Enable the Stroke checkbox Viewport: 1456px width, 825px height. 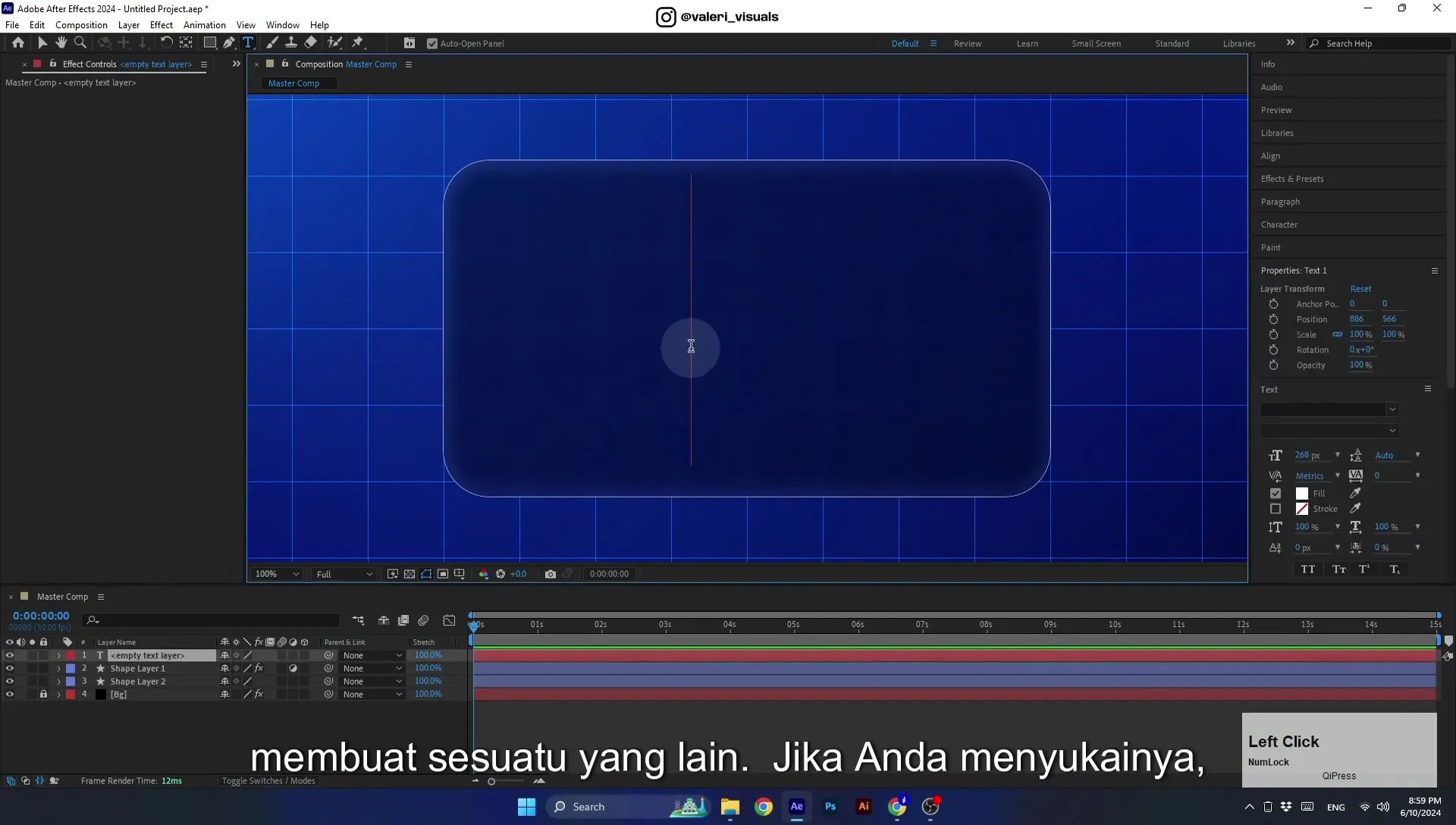coord(1276,509)
